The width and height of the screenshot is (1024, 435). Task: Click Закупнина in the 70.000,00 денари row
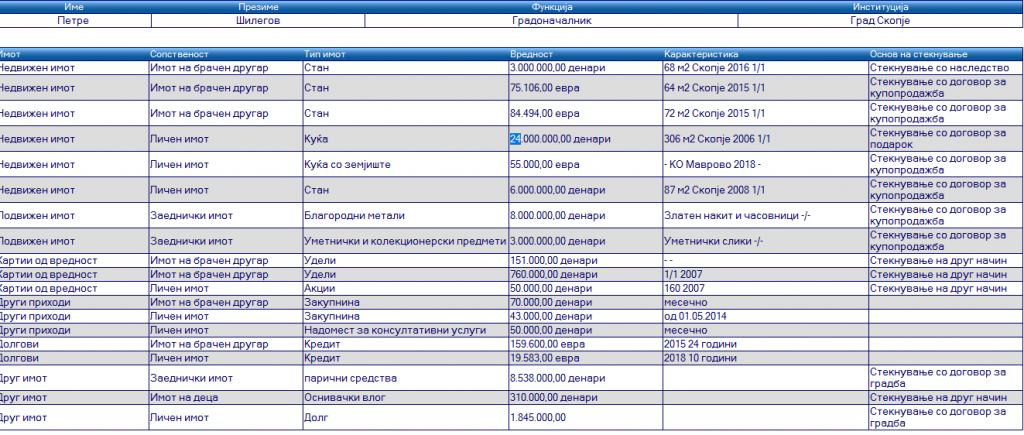coord(406,302)
